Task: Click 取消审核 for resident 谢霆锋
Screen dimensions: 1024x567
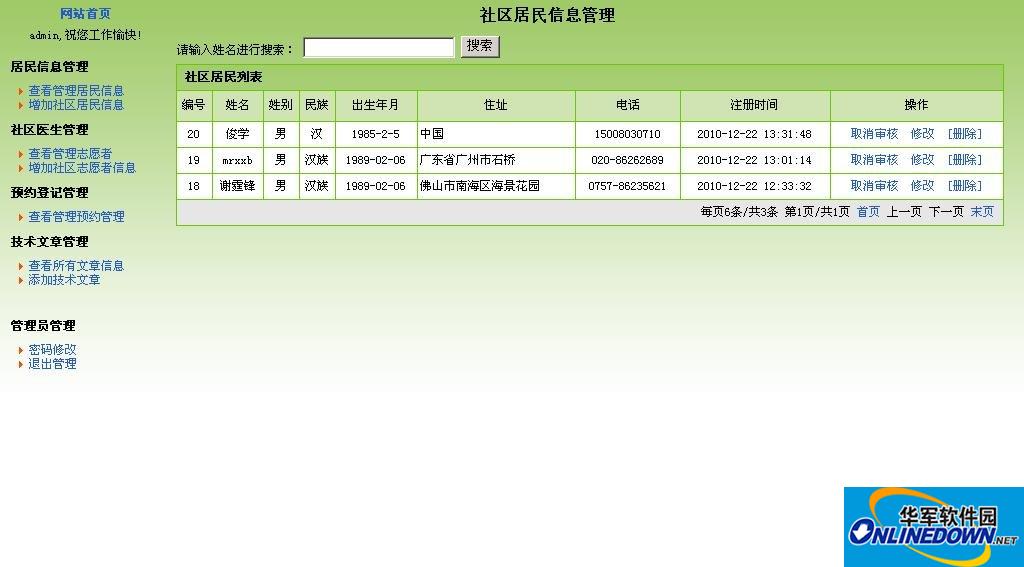Action: click(x=874, y=186)
